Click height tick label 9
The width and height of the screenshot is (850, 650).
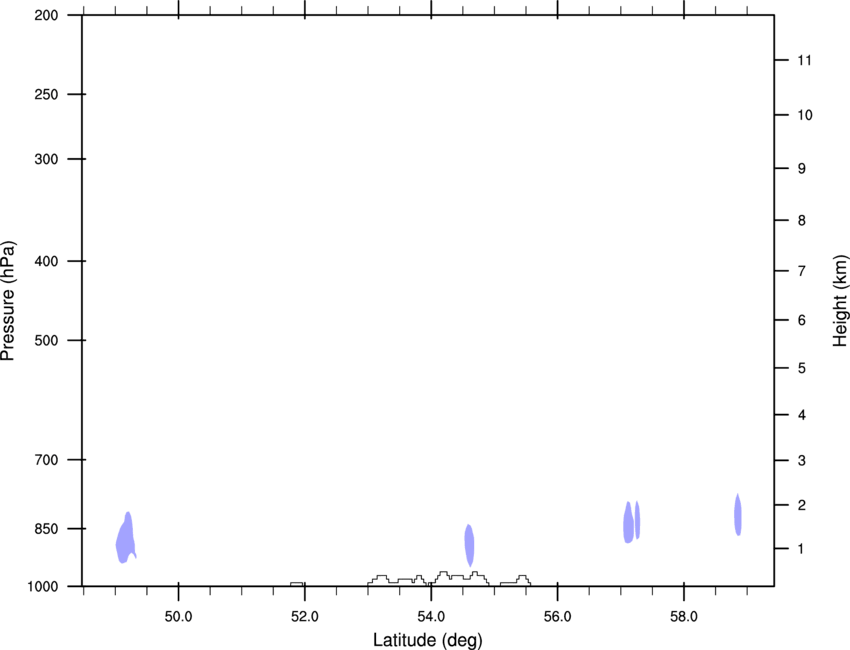[x=801, y=169]
